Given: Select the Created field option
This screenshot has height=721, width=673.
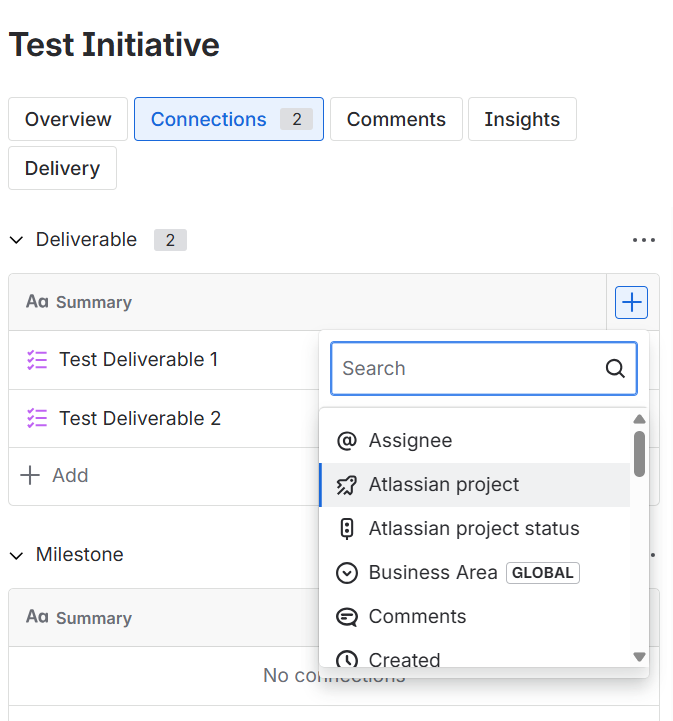Looking at the screenshot, I should pos(404,659).
